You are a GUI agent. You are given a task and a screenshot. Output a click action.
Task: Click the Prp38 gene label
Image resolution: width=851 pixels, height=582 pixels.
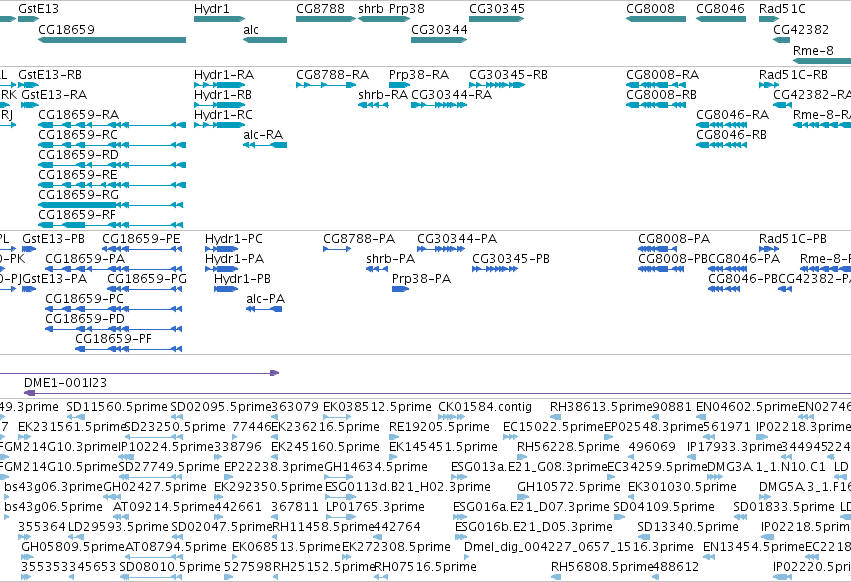(407, 9)
